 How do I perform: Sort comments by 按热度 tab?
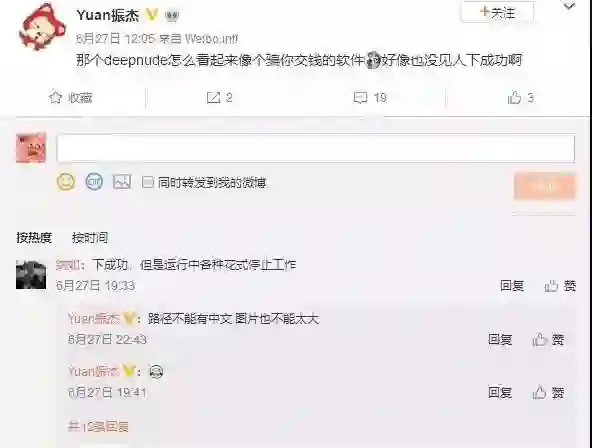point(34,238)
